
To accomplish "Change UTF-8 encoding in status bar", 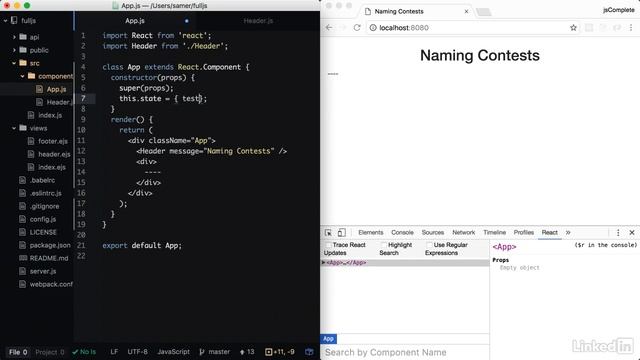I will pos(138,352).
